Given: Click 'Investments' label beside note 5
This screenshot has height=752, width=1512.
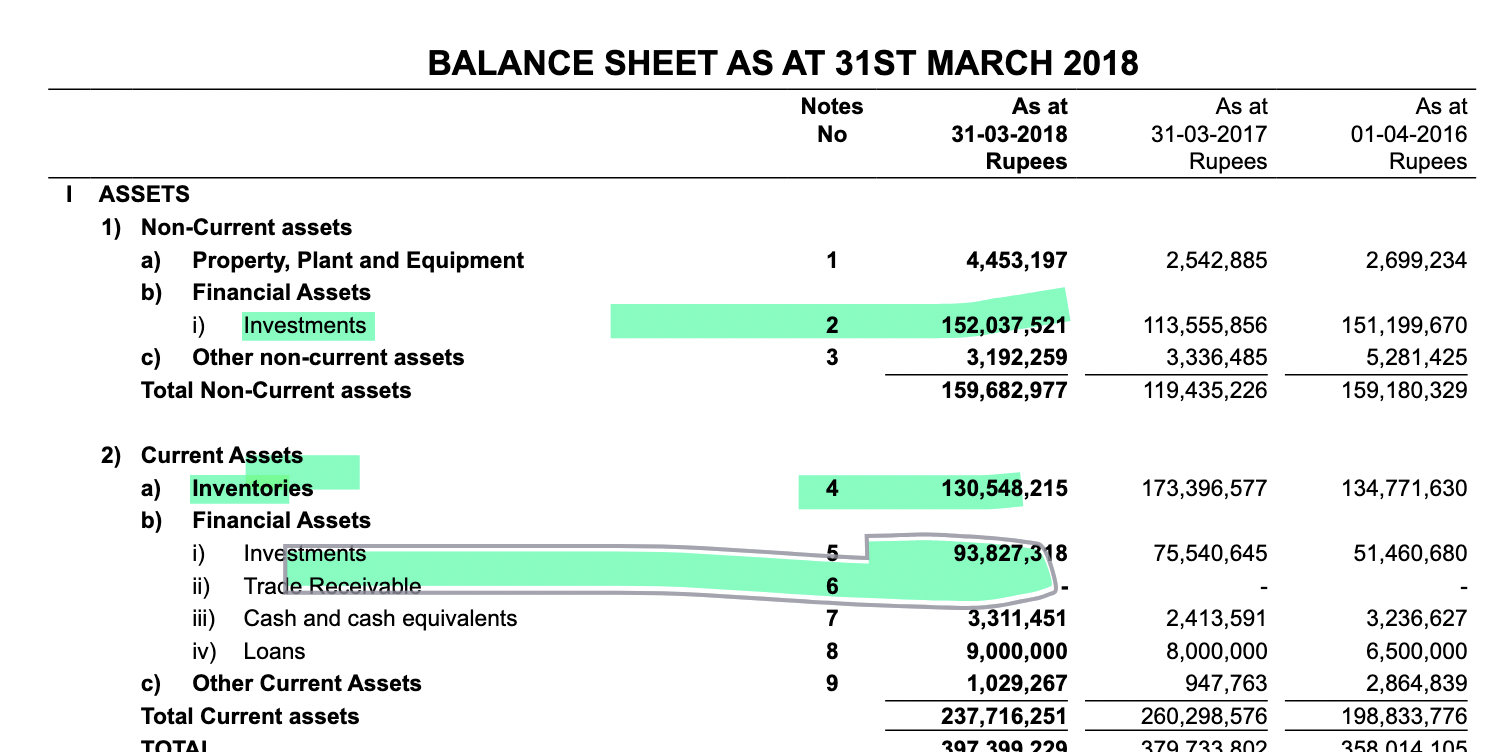Looking at the screenshot, I should click(x=305, y=554).
